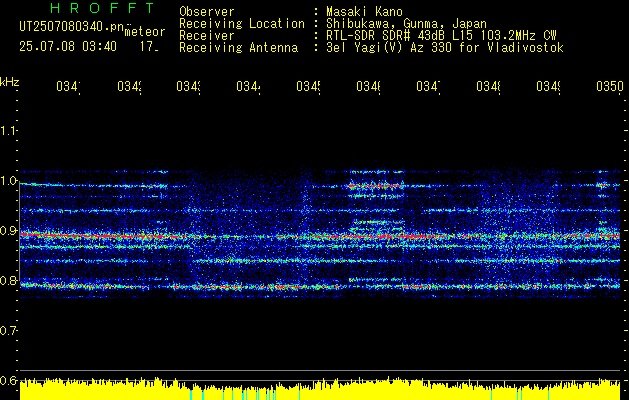Click the Receiver label
Screen dimensions: 629x400
[x=207, y=36]
